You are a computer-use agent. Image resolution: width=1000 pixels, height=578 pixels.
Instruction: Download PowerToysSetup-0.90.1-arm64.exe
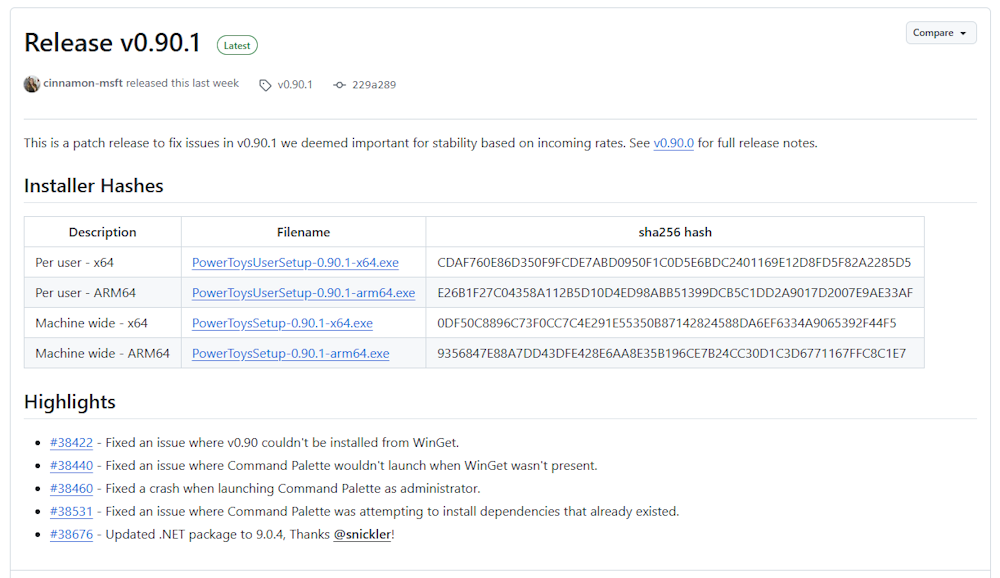[291, 353]
